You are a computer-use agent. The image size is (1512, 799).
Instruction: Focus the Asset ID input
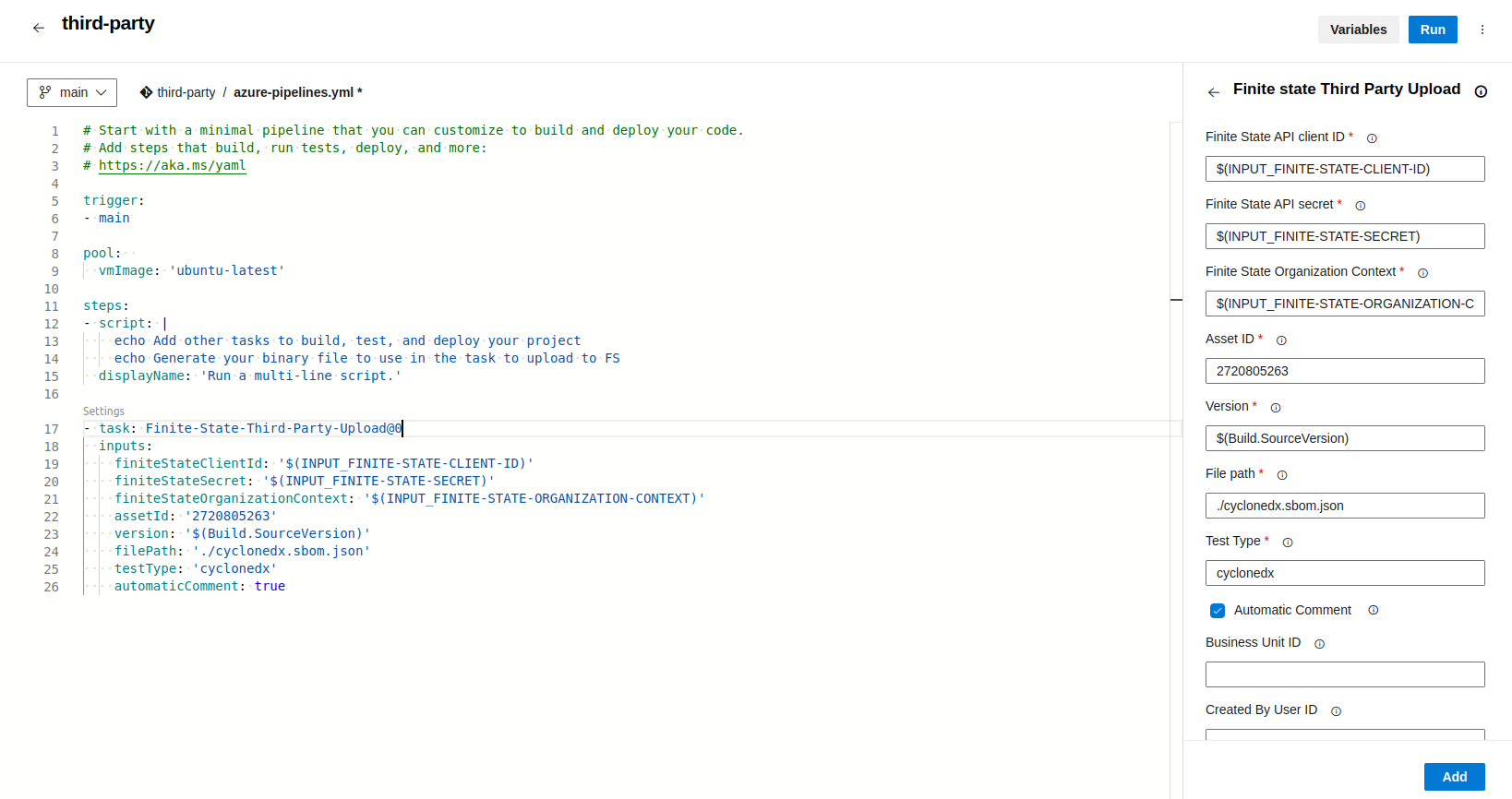tap(1345, 371)
